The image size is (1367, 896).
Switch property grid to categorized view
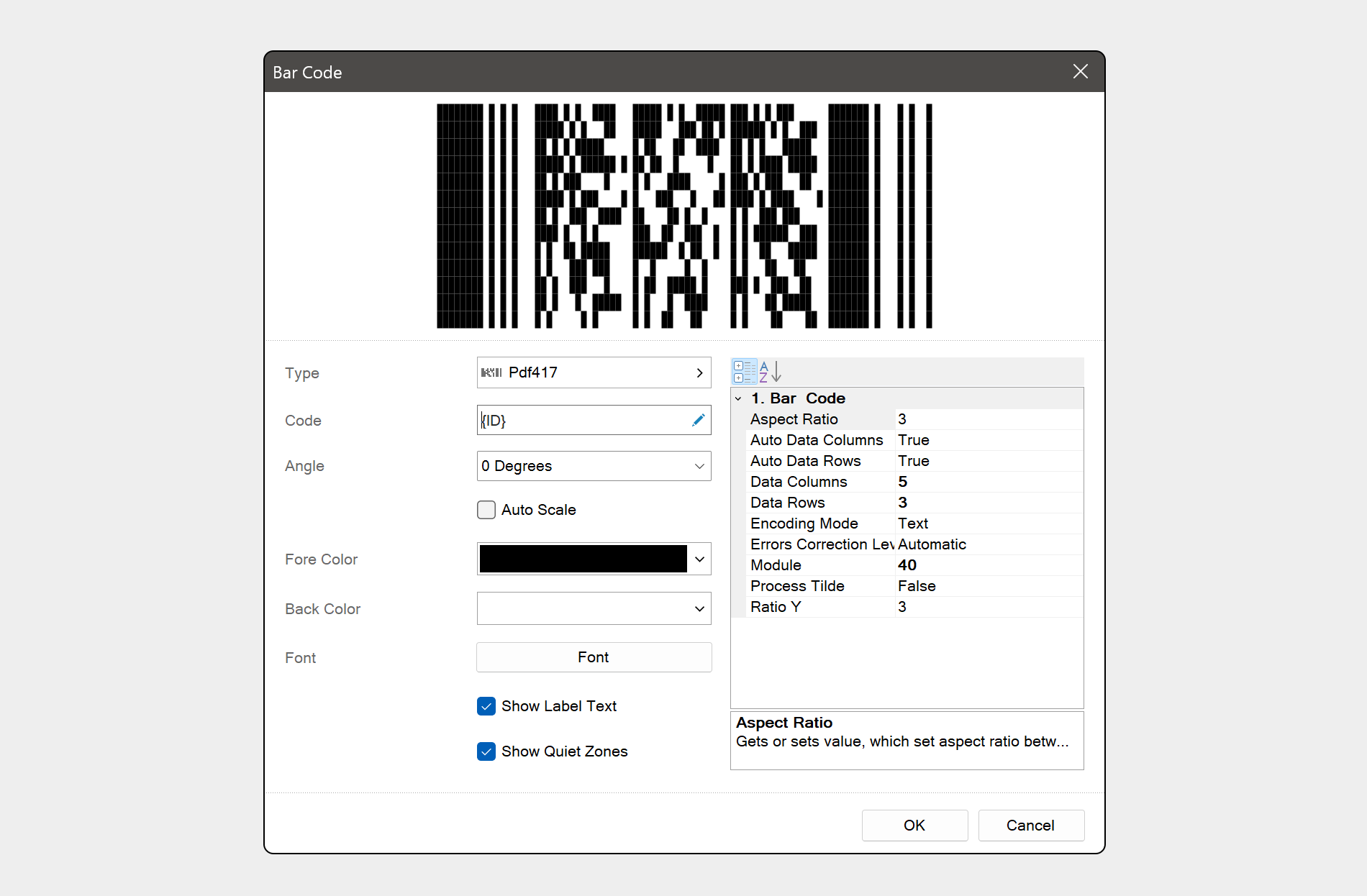(745, 371)
